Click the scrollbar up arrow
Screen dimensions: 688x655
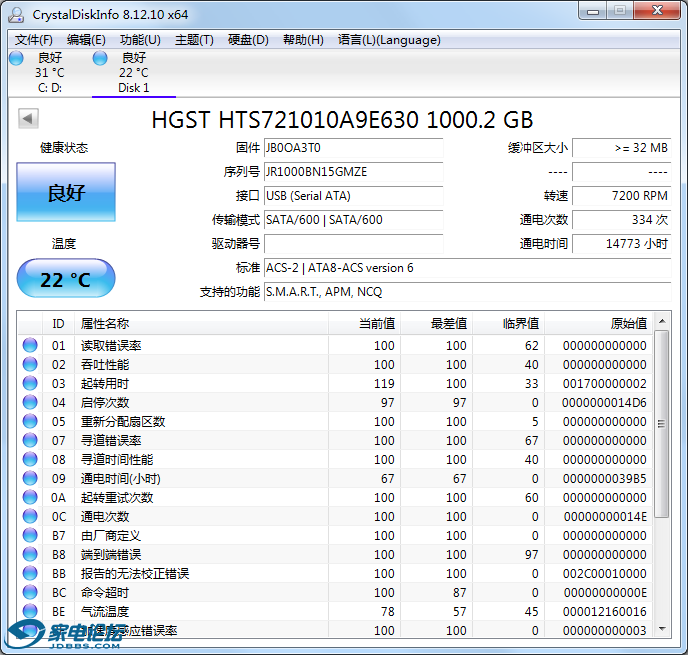click(x=662, y=321)
